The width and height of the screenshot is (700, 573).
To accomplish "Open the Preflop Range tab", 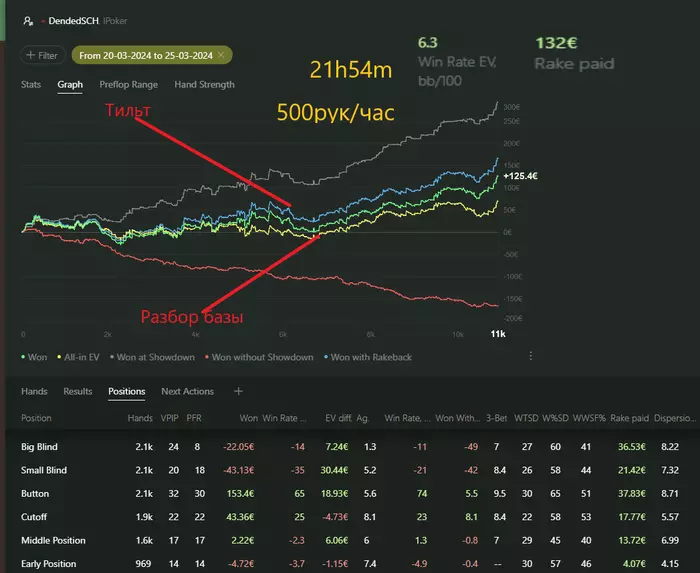I will tap(129, 84).
